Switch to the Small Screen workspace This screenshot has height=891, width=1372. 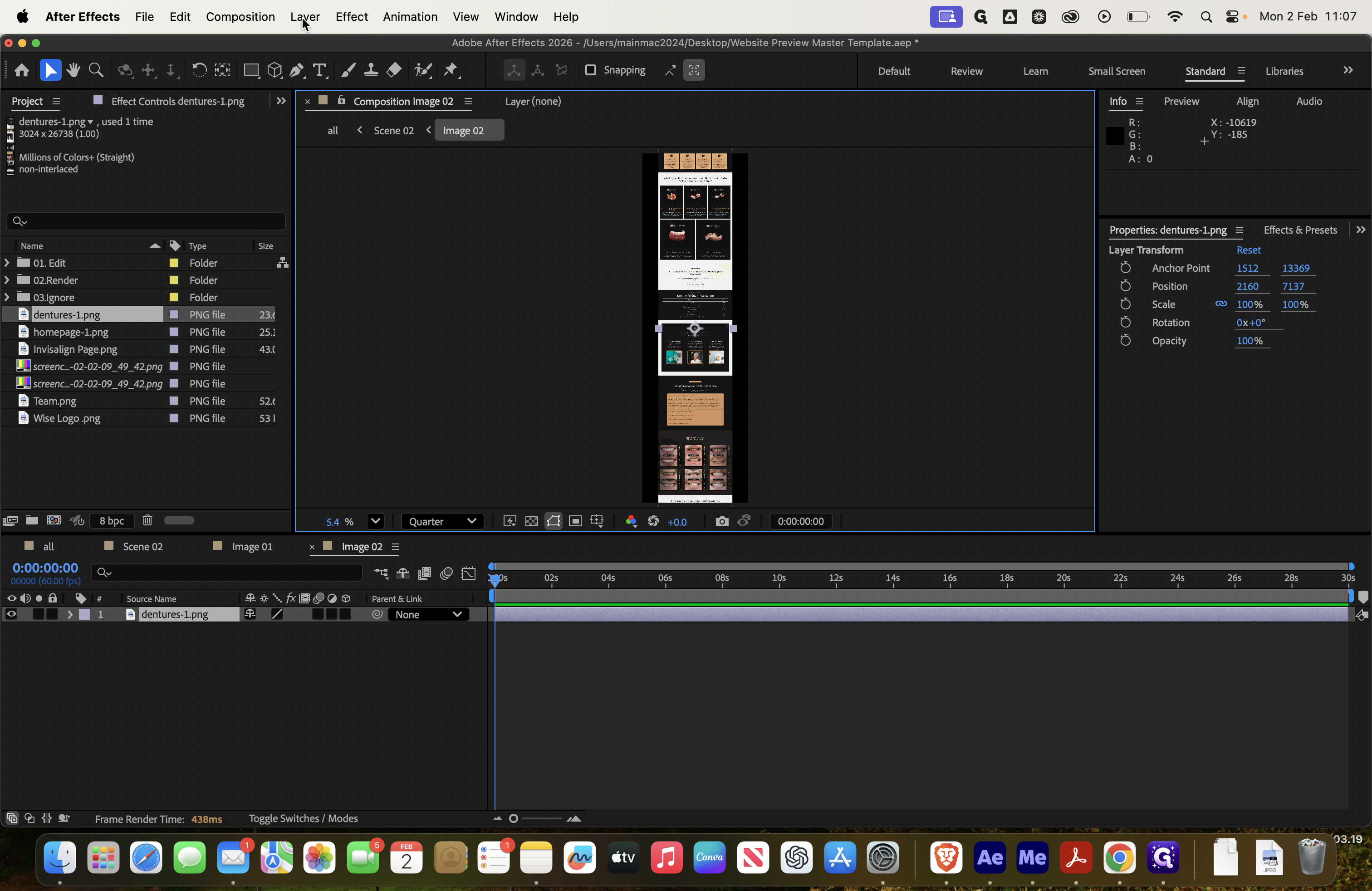pos(1116,70)
